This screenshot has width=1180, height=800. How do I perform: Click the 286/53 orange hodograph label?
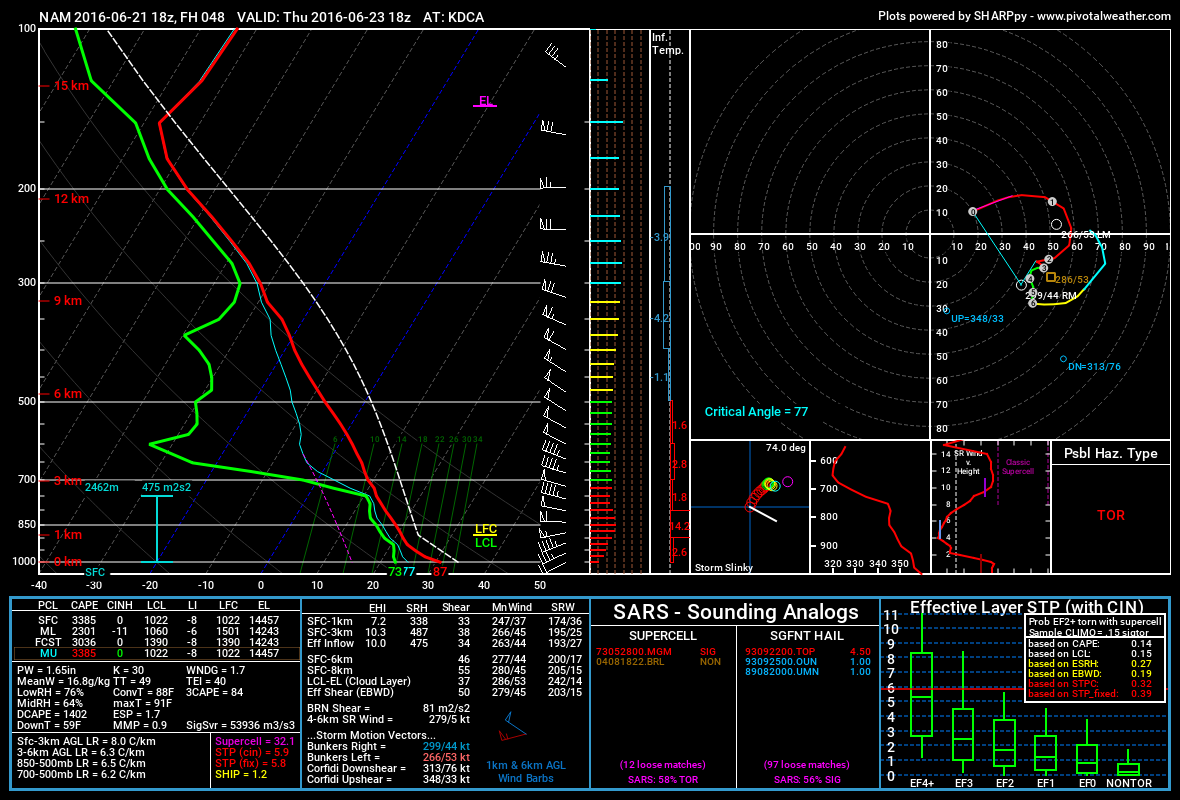pos(1072,279)
